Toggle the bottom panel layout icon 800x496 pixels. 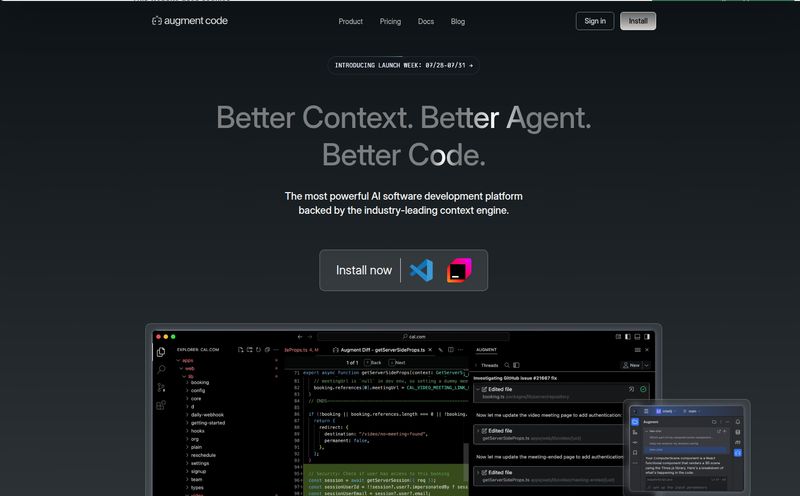pyautogui.click(x=637, y=337)
